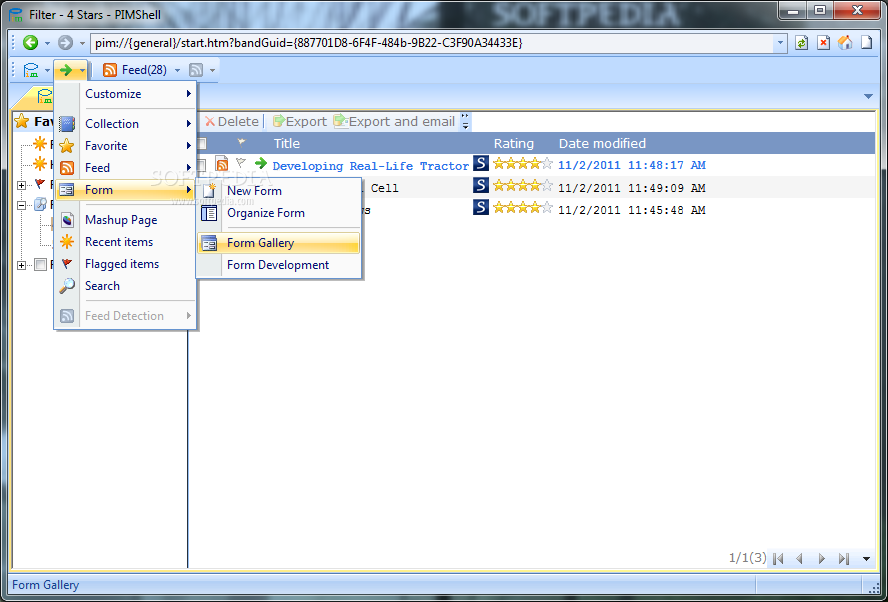Click the Stop loading red X icon
888x602 pixels.
(823, 43)
